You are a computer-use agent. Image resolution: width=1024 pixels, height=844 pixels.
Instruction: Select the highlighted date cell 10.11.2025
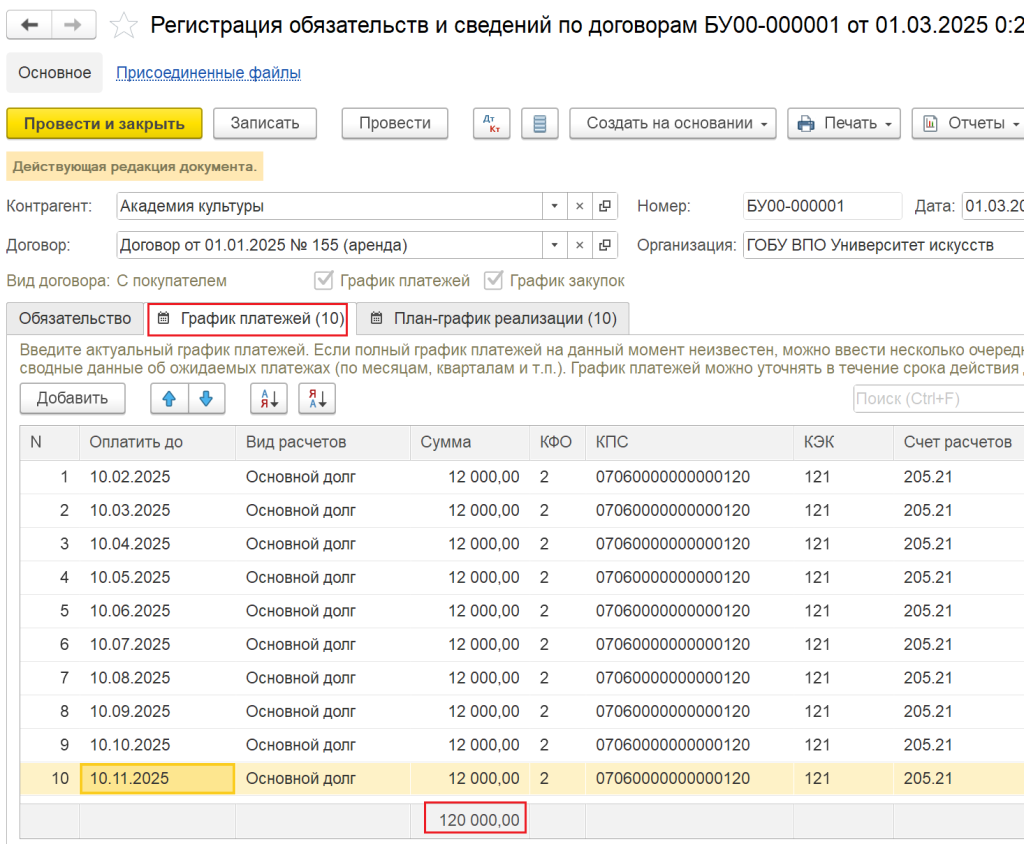point(157,779)
